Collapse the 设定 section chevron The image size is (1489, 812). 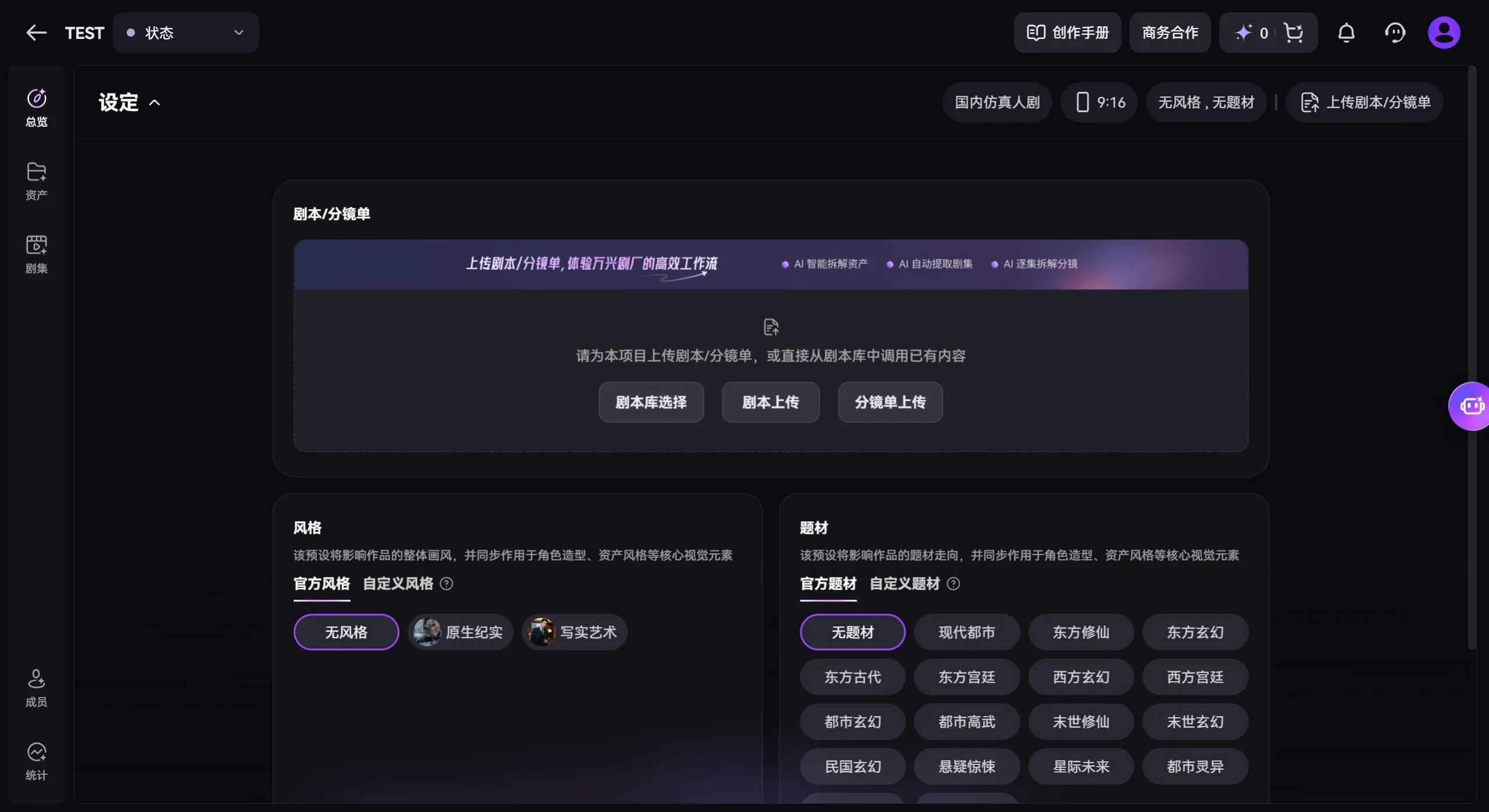pyautogui.click(x=155, y=103)
